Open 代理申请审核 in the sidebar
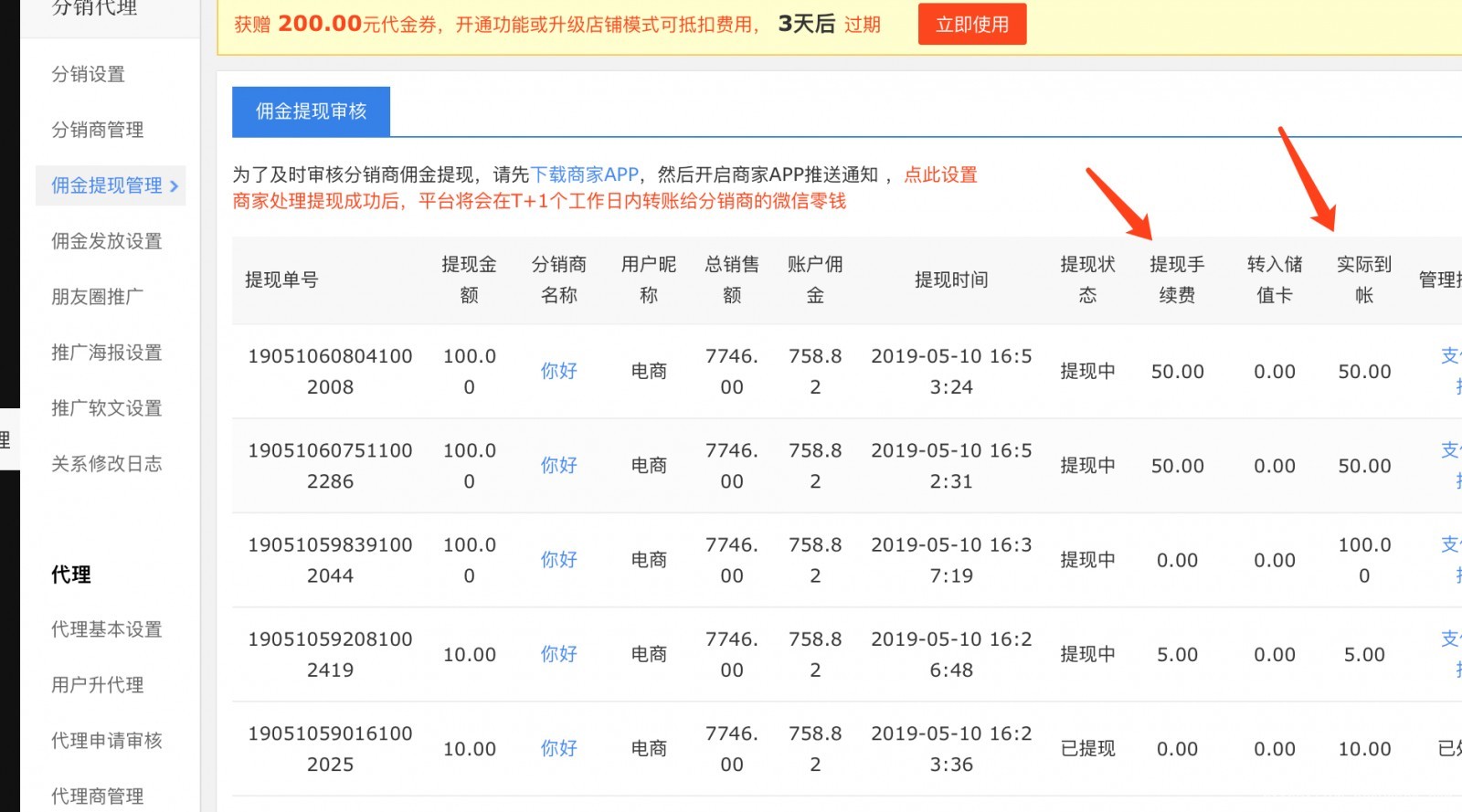This screenshot has width=1462, height=812. click(x=107, y=741)
